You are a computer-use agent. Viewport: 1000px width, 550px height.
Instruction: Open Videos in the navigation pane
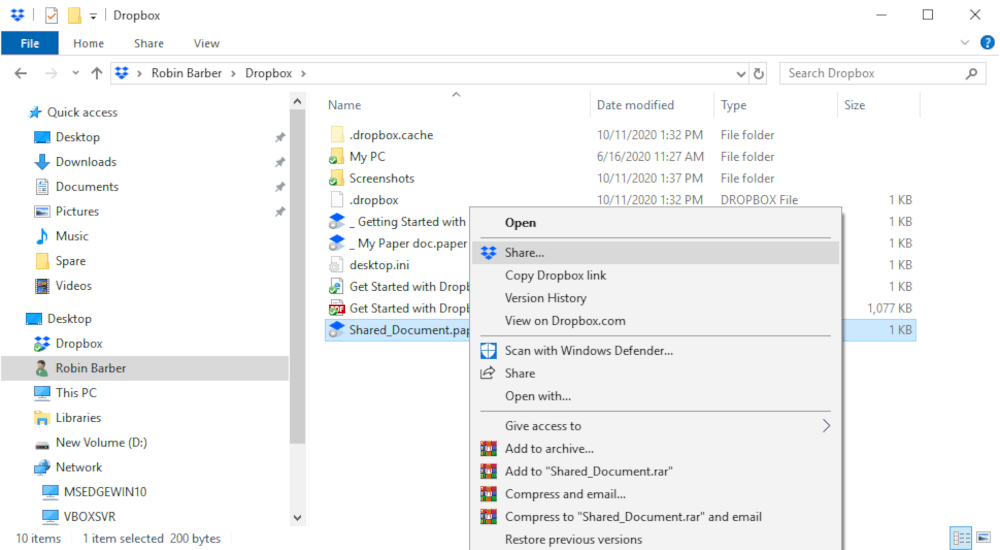(x=73, y=286)
